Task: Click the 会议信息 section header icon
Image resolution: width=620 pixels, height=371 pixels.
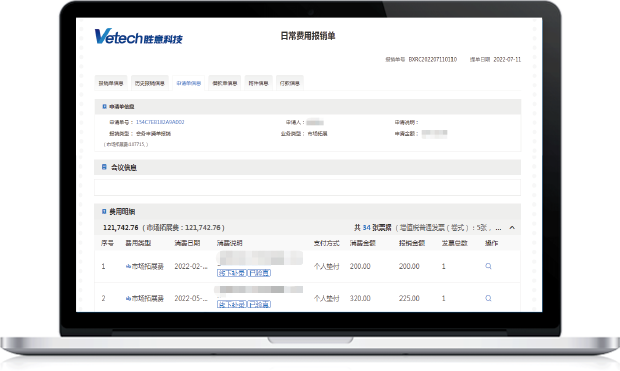Action: tap(104, 167)
